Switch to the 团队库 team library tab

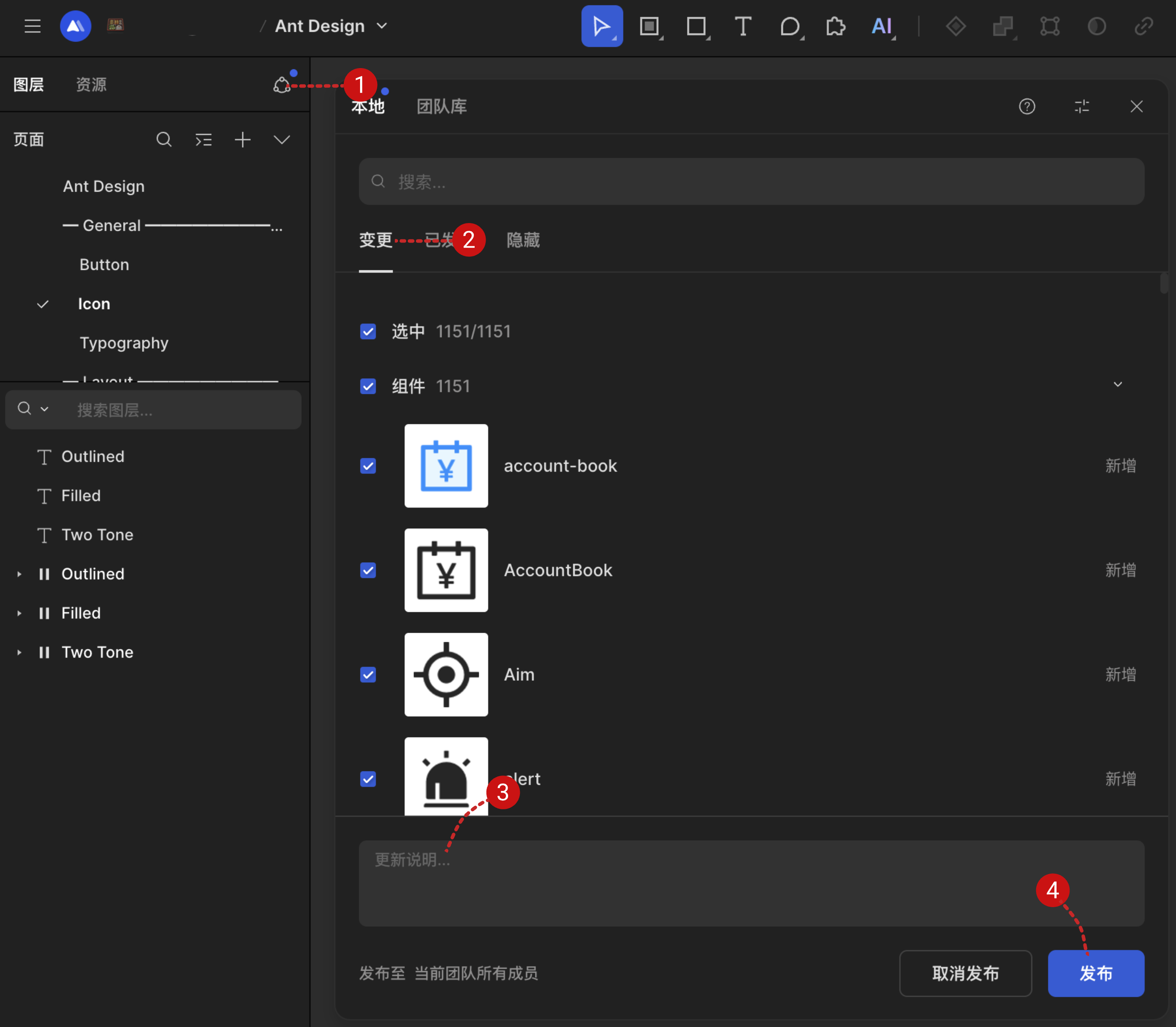[x=441, y=106]
